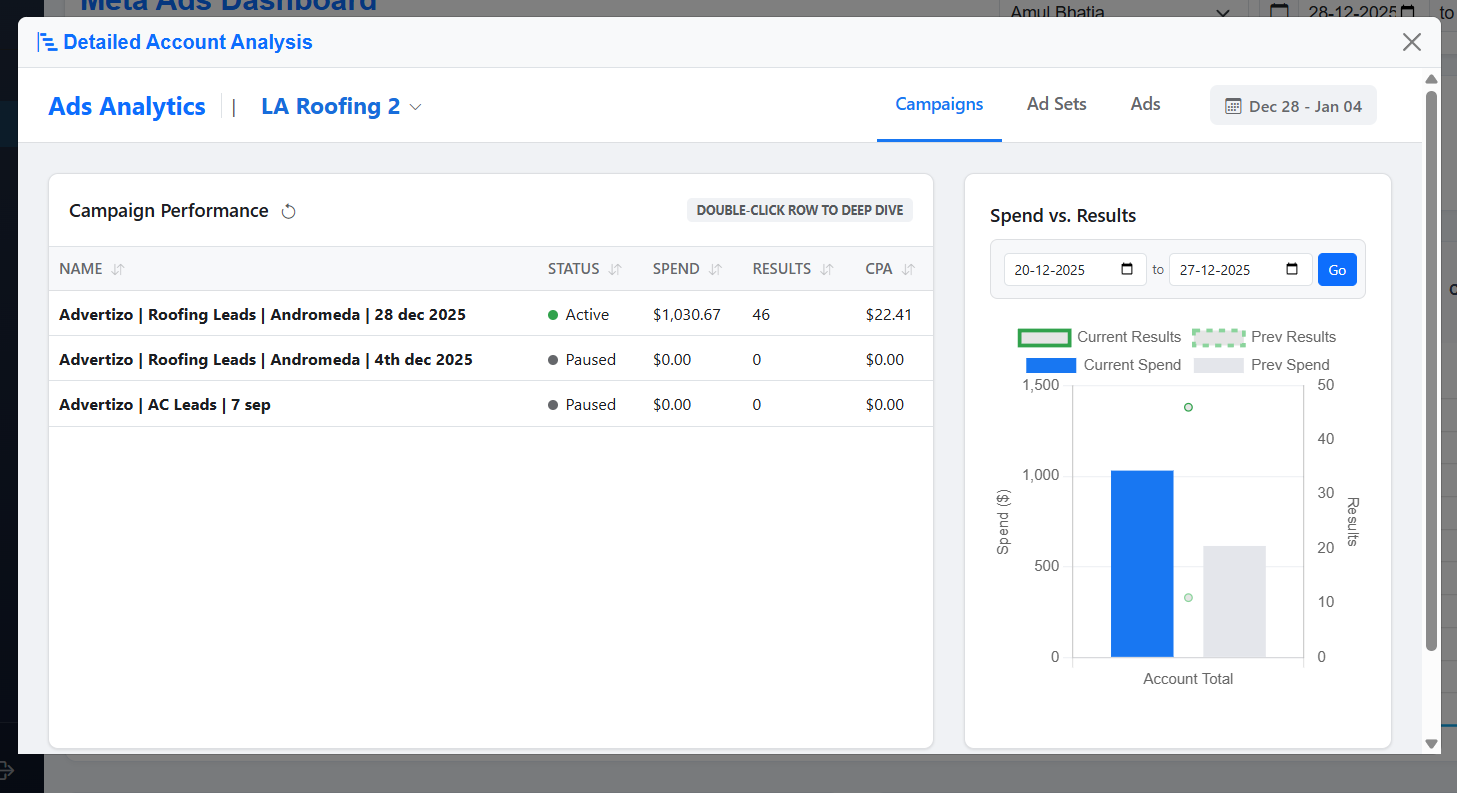Toggle the Current Results legend item
Viewport: 1457px width, 793px height.
tap(1044, 337)
